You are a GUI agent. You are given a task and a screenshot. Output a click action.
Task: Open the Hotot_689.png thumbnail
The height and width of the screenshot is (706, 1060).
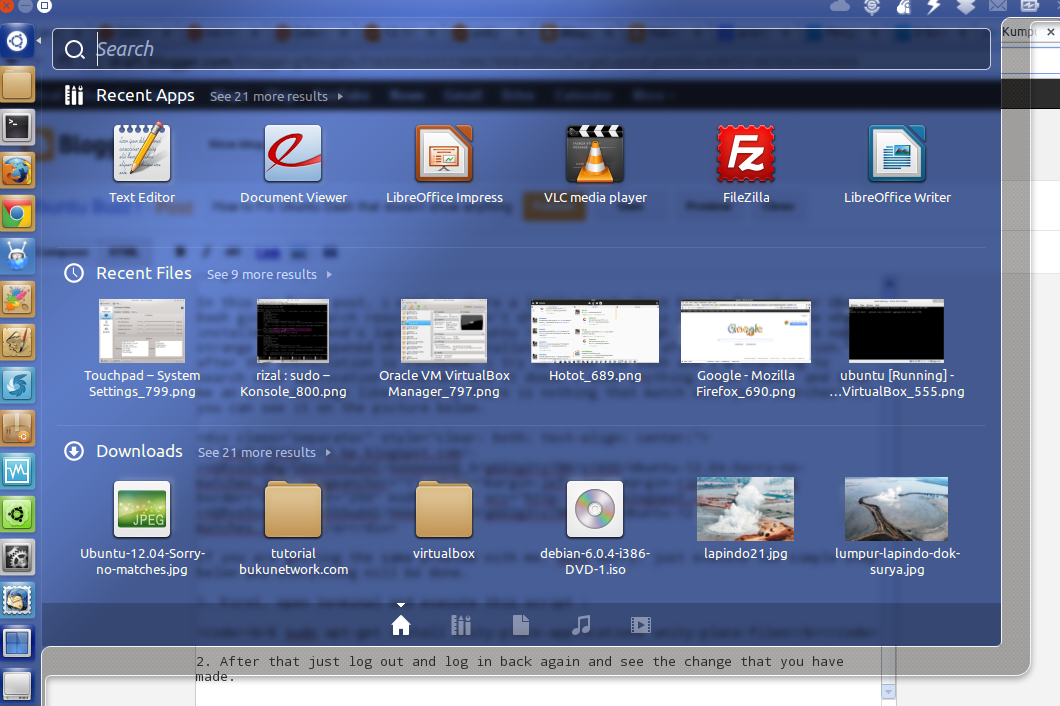[595, 331]
